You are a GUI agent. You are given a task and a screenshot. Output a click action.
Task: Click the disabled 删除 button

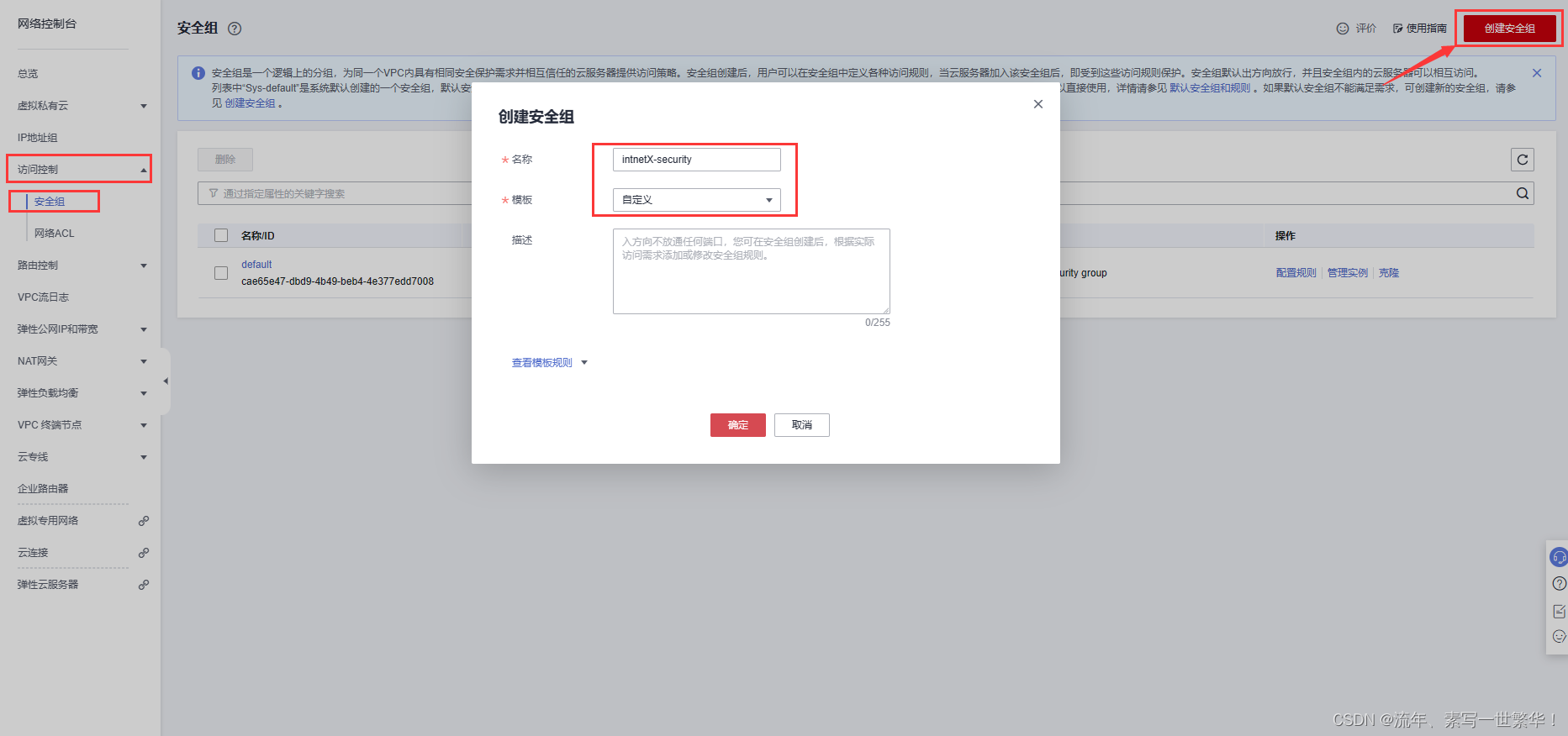[x=225, y=160]
